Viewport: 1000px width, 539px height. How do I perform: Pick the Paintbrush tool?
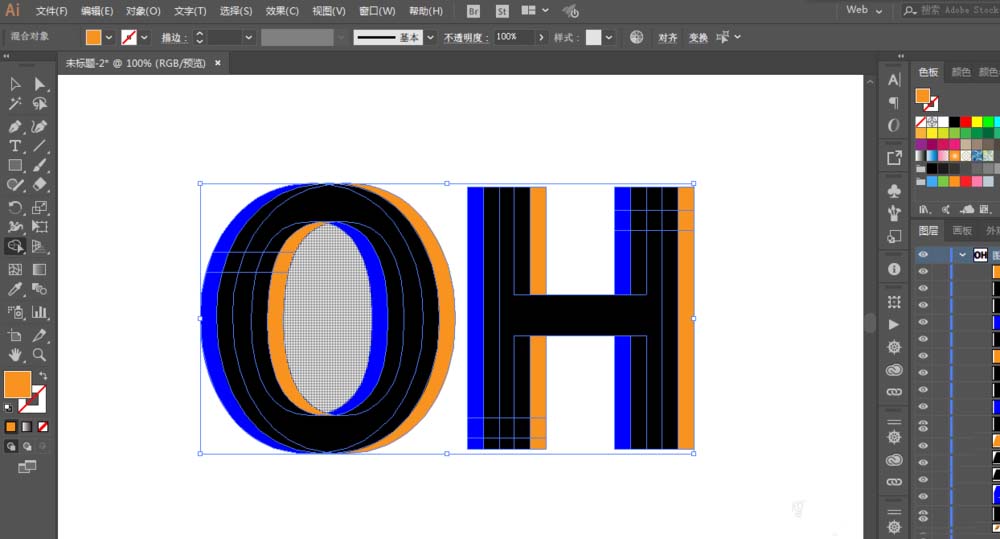click(40, 165)
